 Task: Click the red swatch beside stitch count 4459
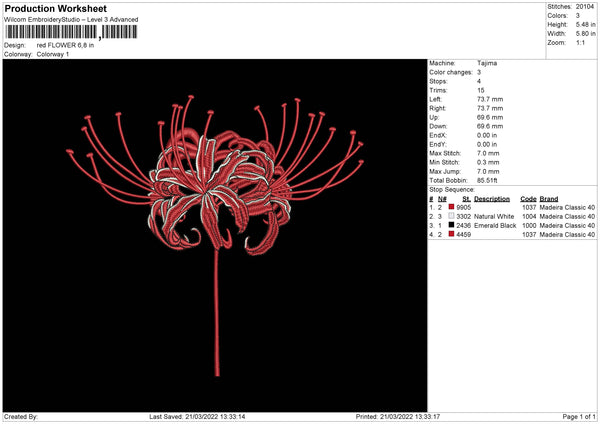[x=452, y=234]
